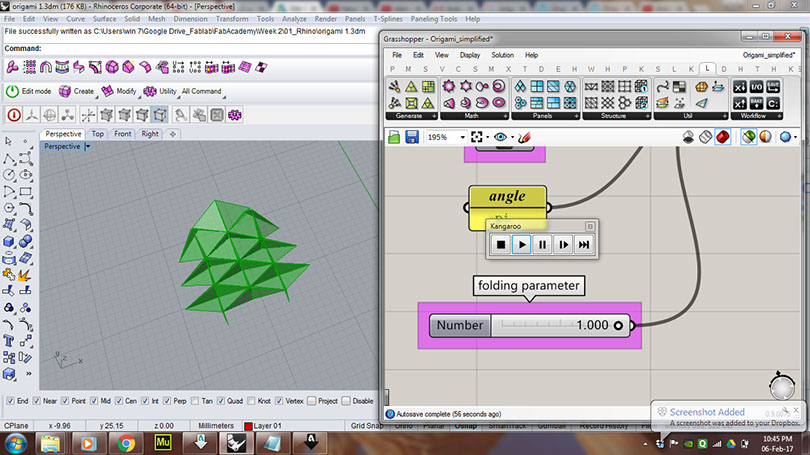
Task: Open the Rhino Analyze menu
Action: [294, 19]
